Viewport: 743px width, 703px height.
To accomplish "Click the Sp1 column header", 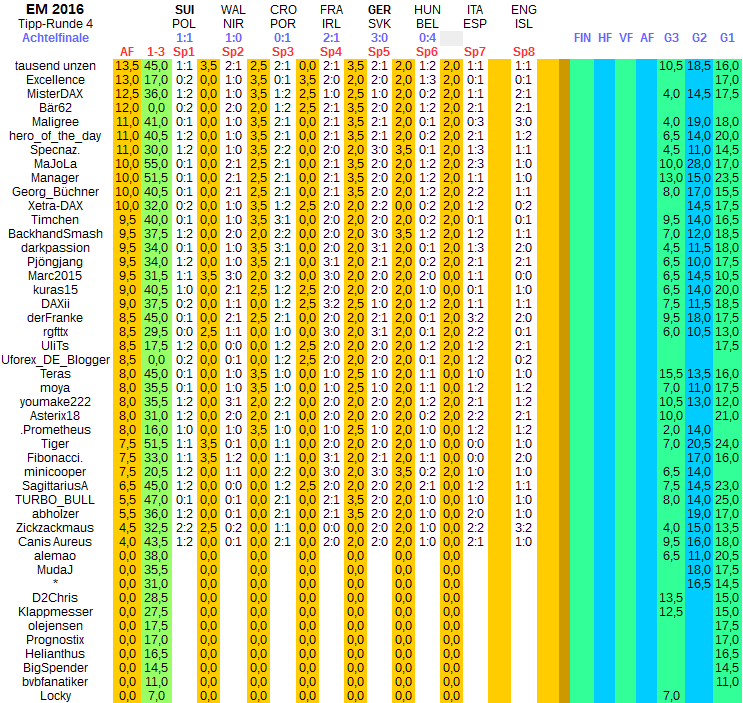I will click(184, 51).
